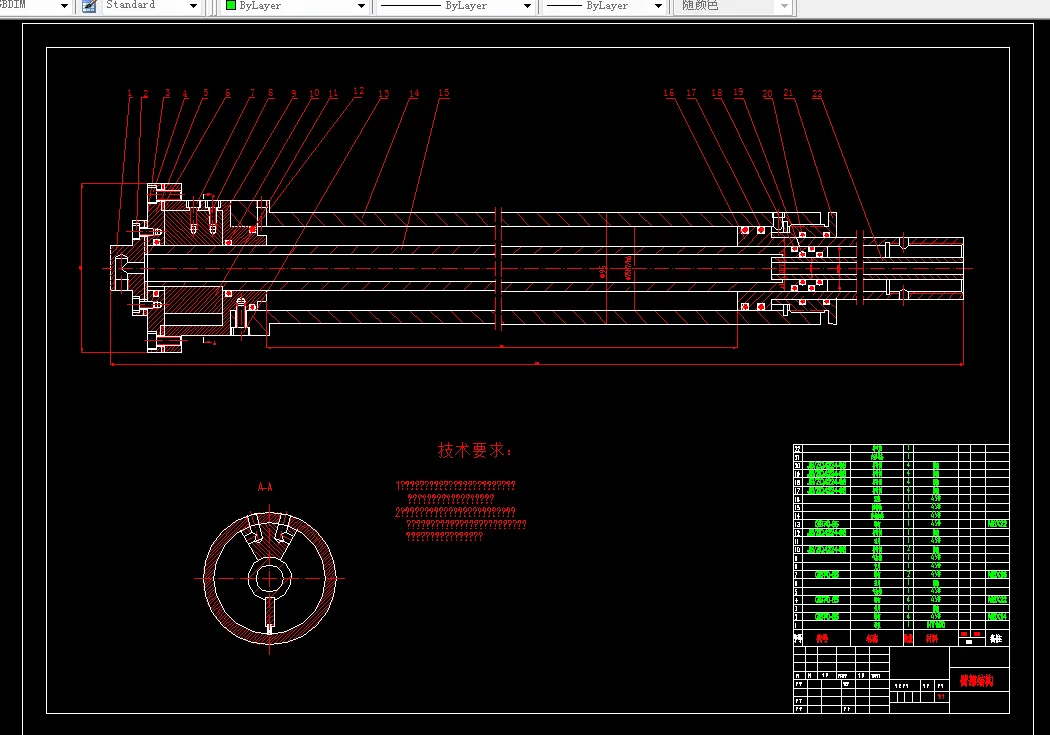Screen dimensions: 1050x735
Task: Select part balloon number 9
Action: (x=294, y=94)
